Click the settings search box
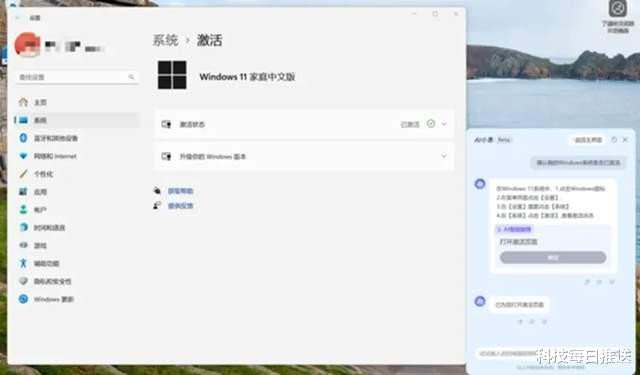Screen dimensions: 640x375 77,77
